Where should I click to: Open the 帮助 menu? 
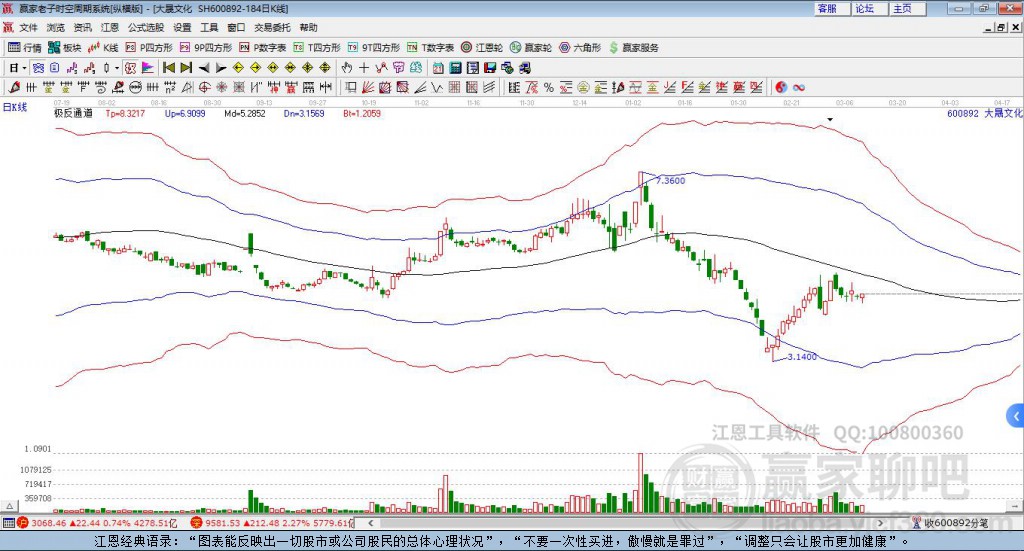(308, 27)
